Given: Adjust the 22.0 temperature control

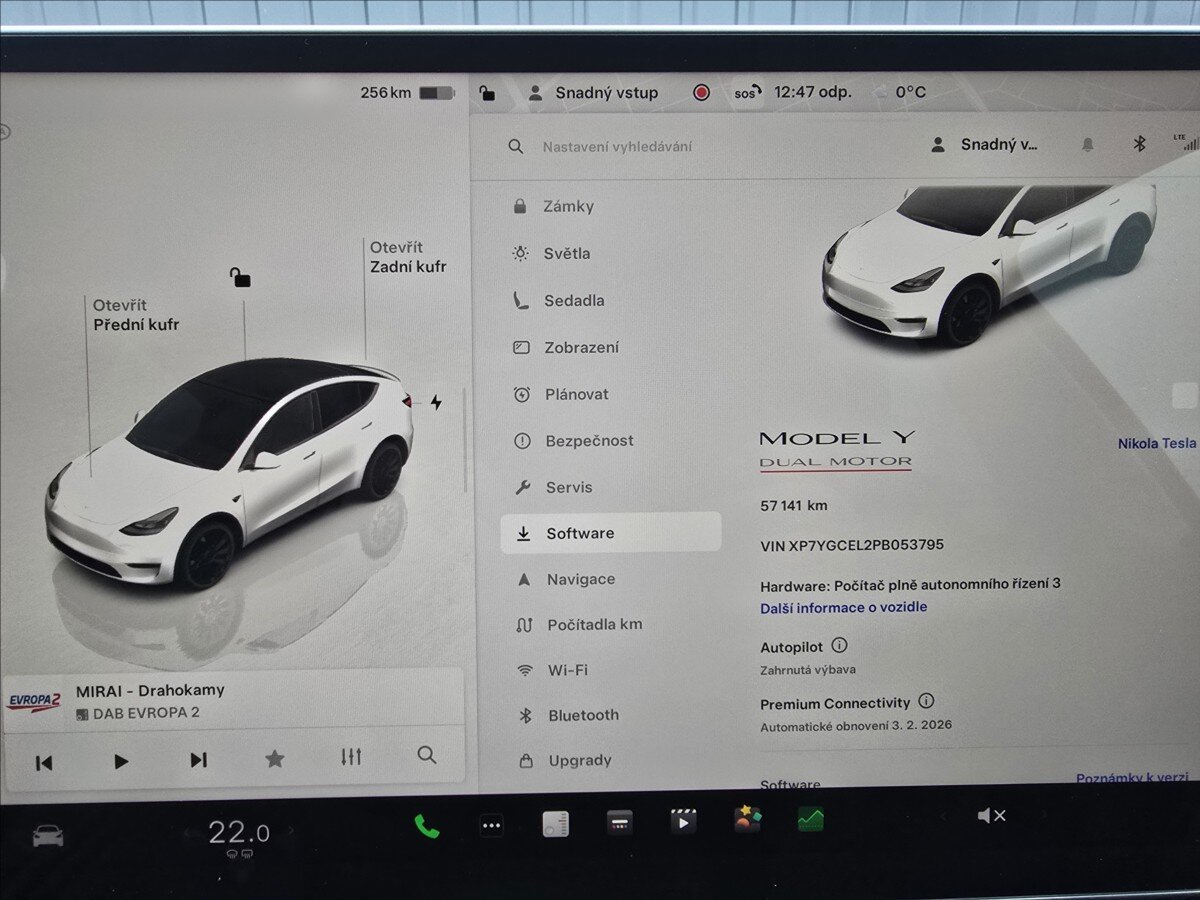Looking at the screenshot, I should pos(238,831).
